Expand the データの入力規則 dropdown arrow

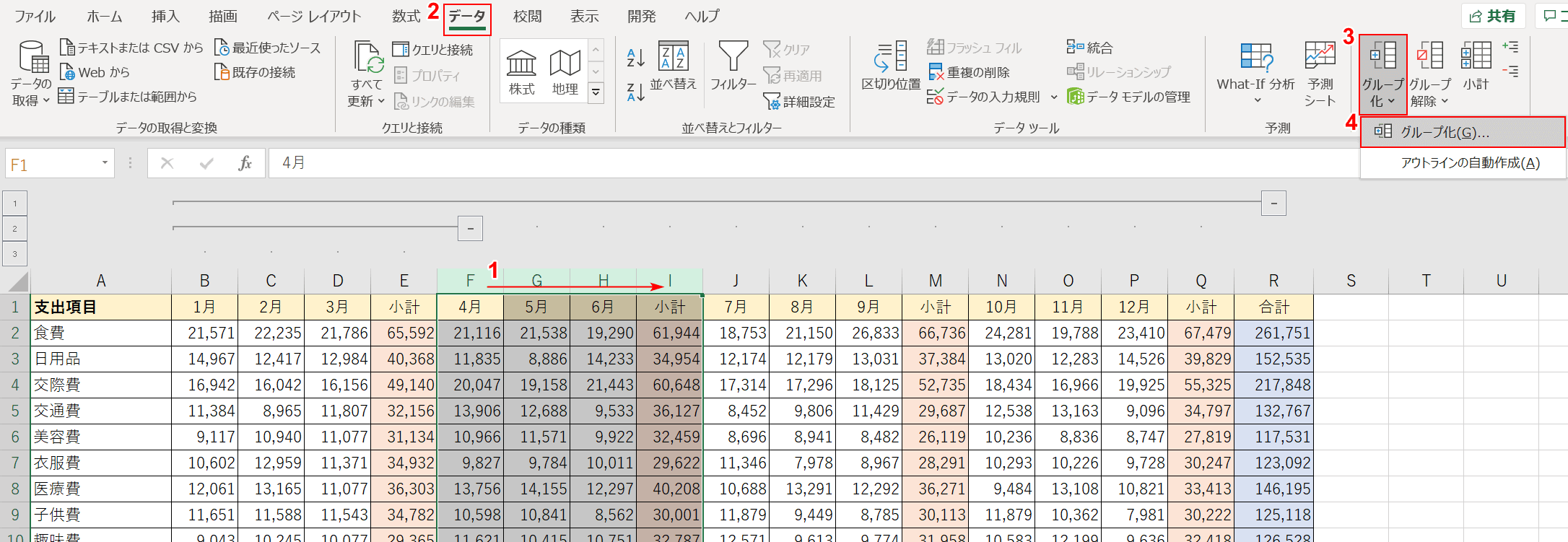1053,97
